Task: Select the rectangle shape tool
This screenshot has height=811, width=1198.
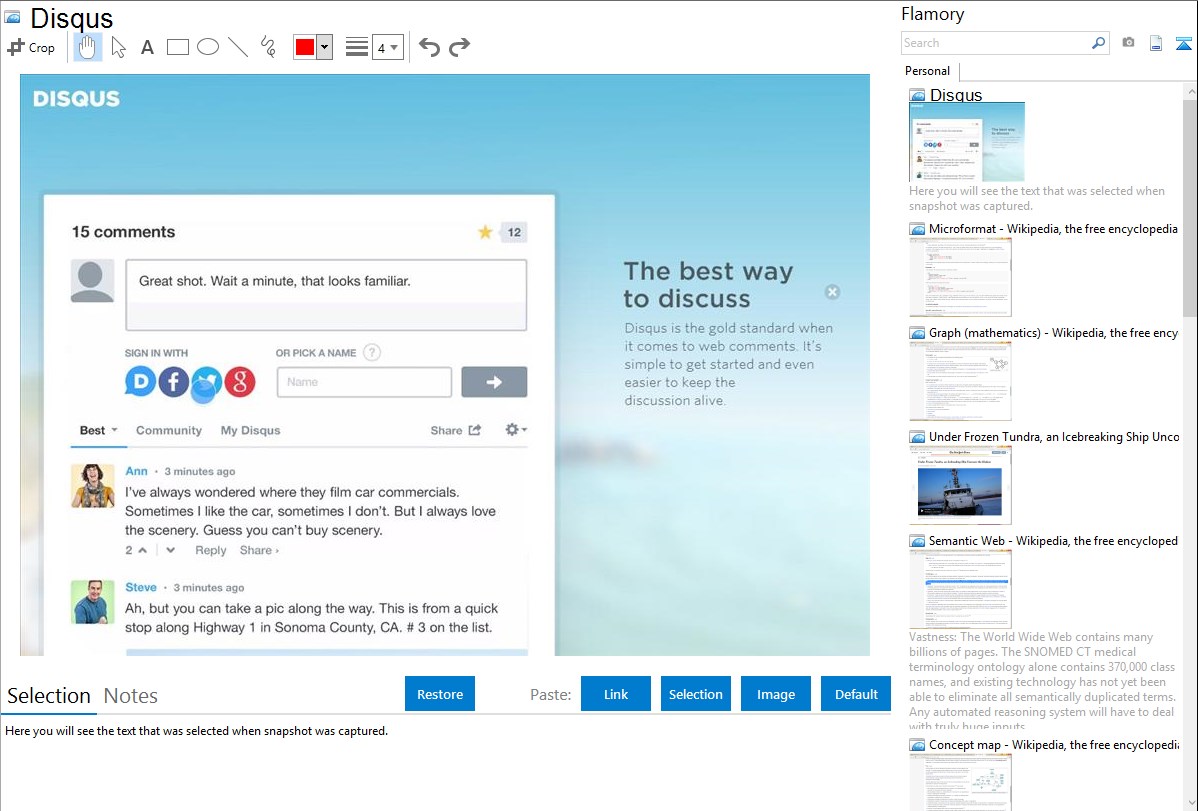Action: pos(177,47)
